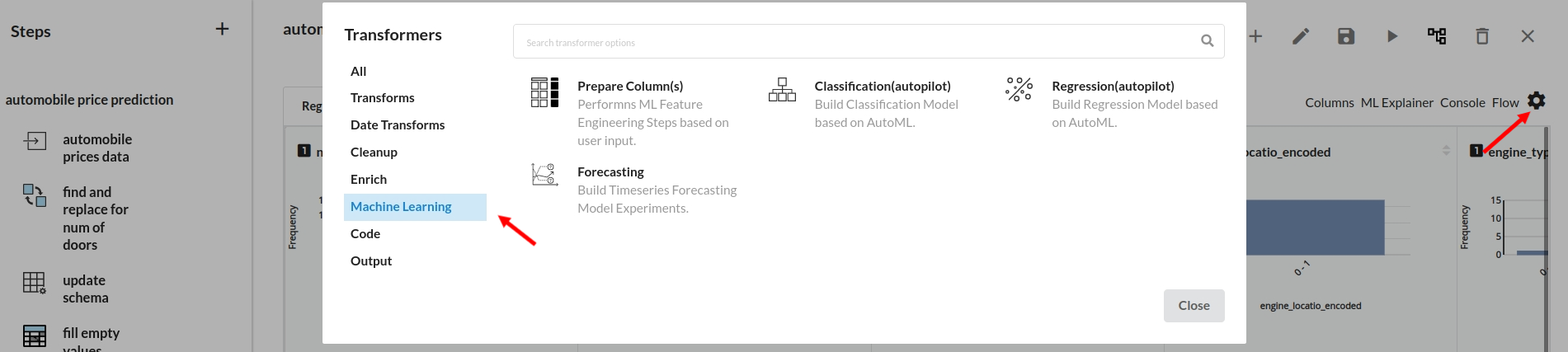Choose the Classification(autopilot) transformer icon
1568x352 pixels.
click(x=782, y=90)
